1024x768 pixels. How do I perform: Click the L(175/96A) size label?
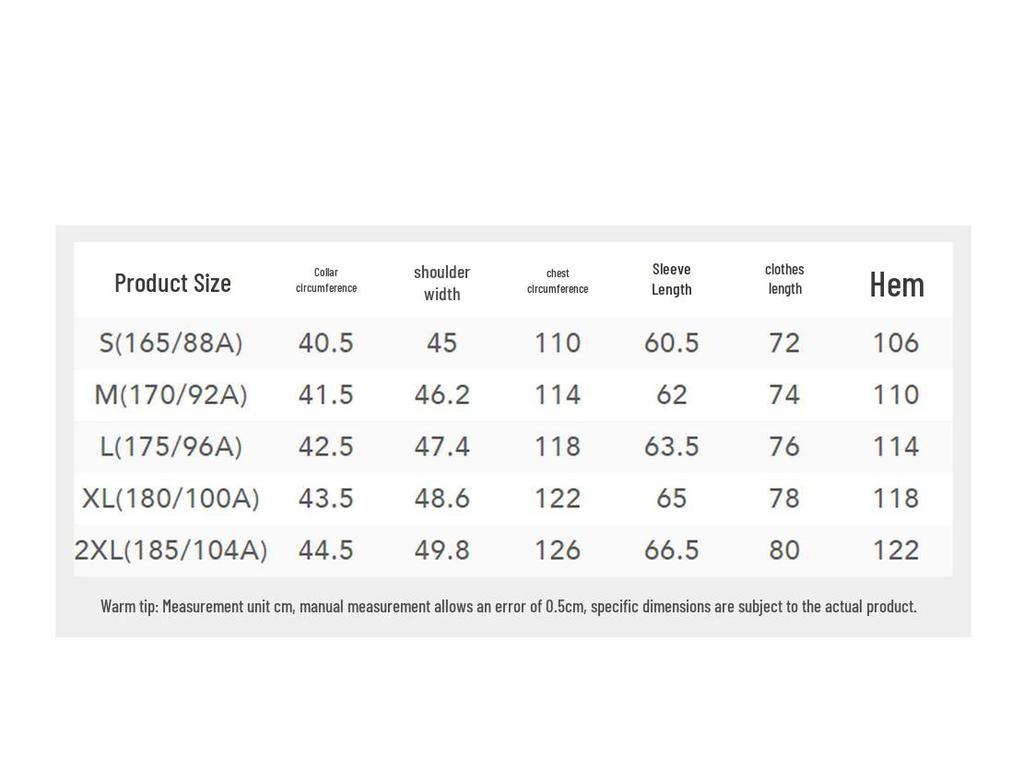tap(171, 446)
